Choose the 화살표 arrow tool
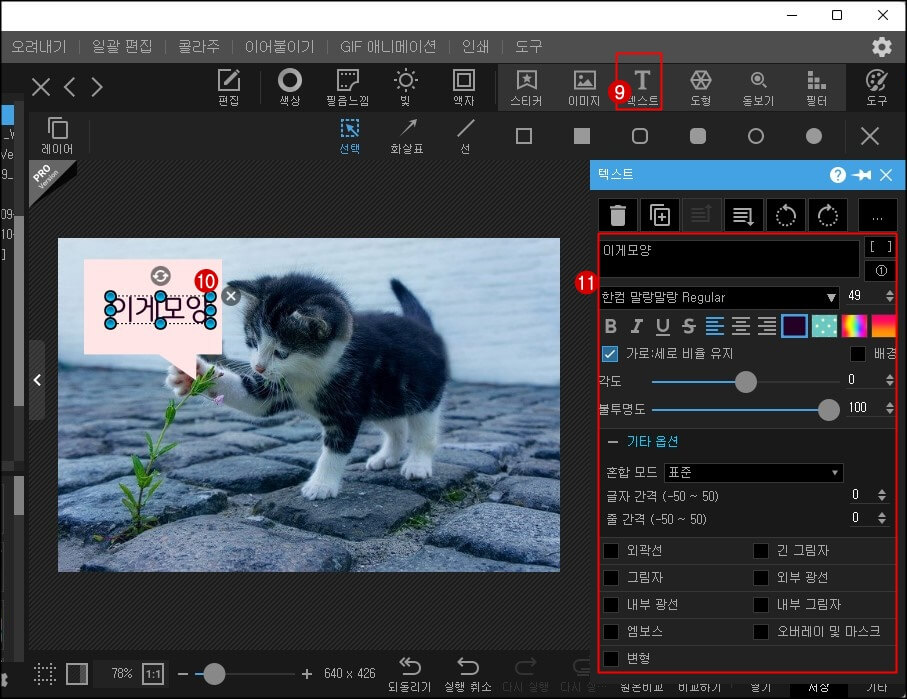 (x=407, y=137)
